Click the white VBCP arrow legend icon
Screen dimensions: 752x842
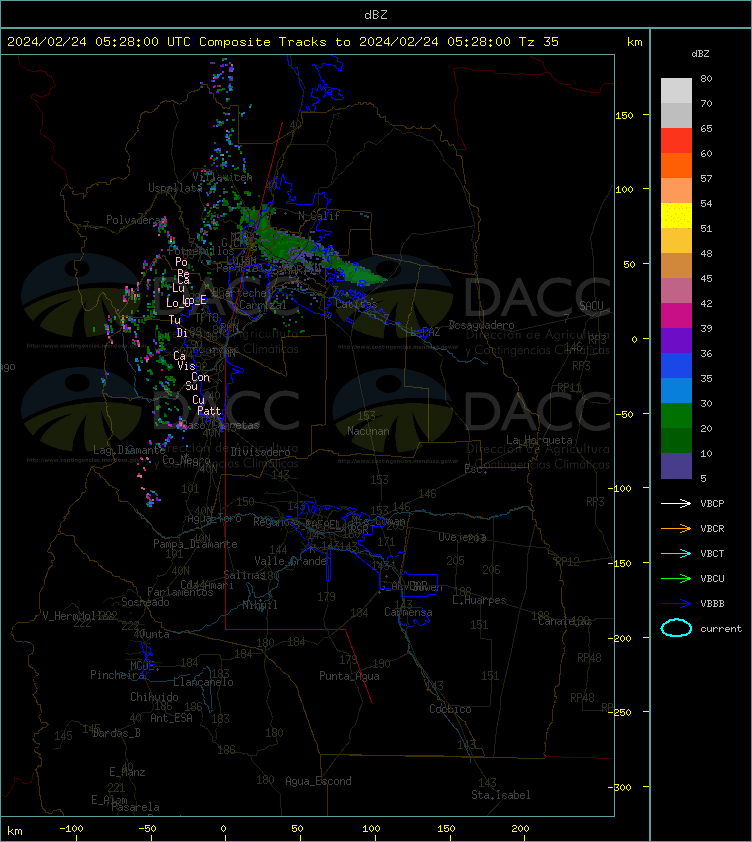pyautogui.click(x=676, y=503)
